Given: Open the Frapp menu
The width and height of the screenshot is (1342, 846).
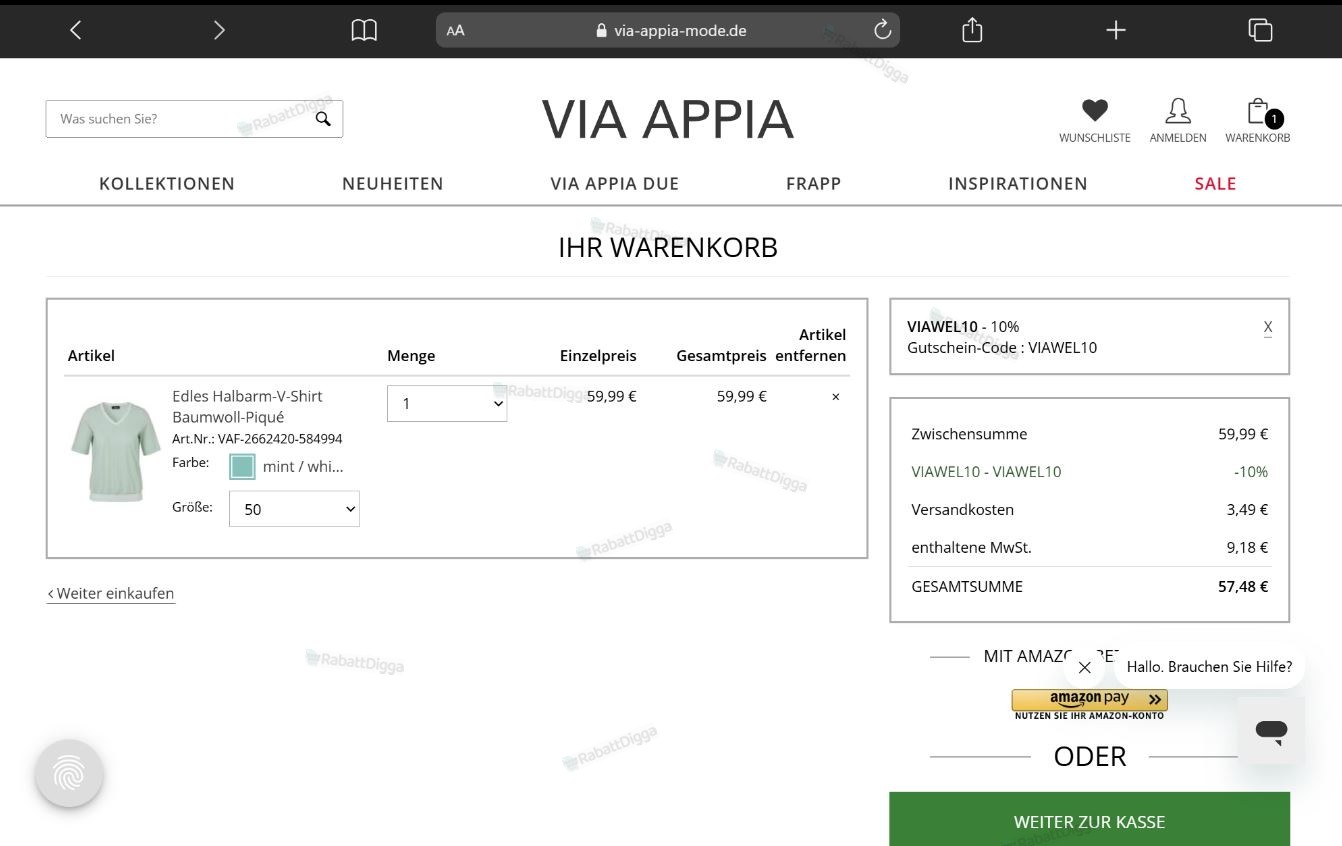Looking at the screenshot, I should (814, 184).
